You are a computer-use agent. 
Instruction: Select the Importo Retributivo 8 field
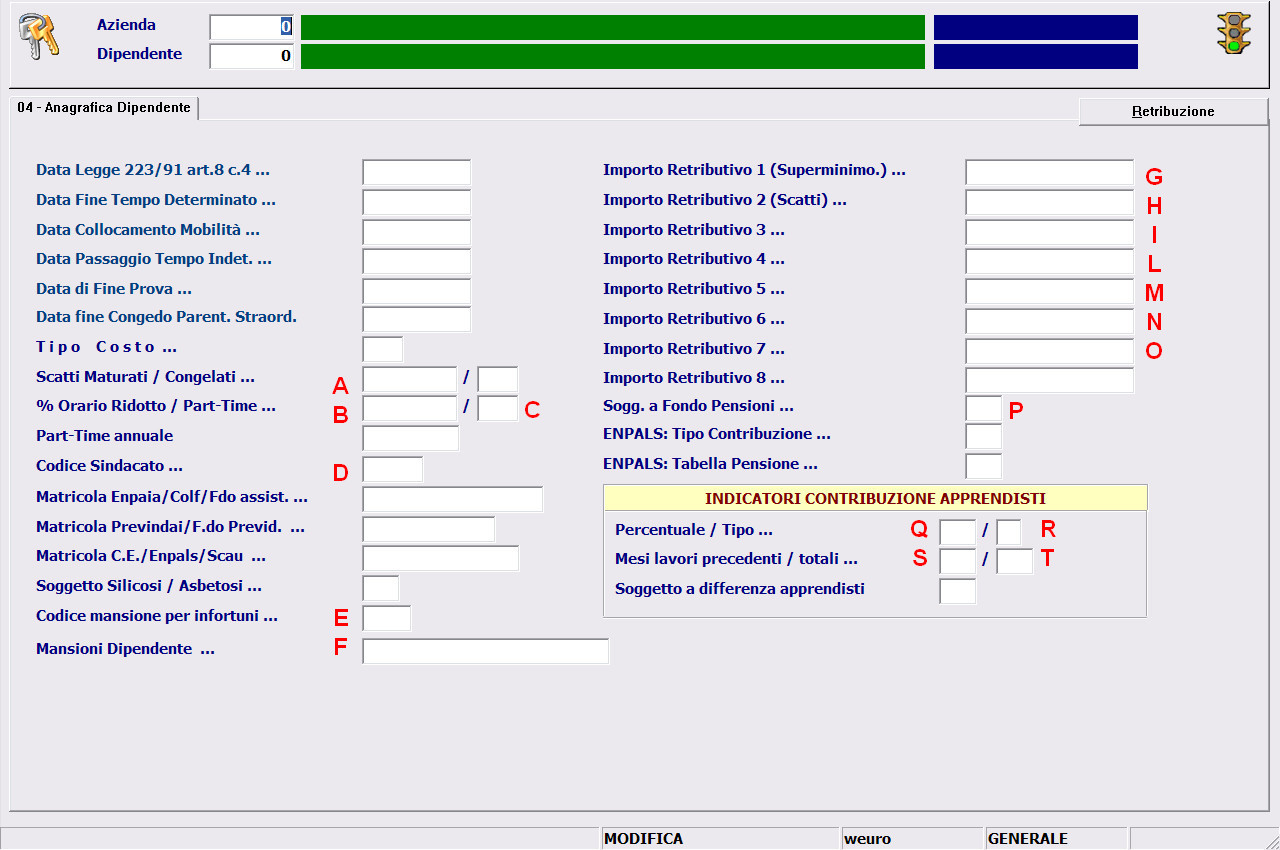point(1049,380)
